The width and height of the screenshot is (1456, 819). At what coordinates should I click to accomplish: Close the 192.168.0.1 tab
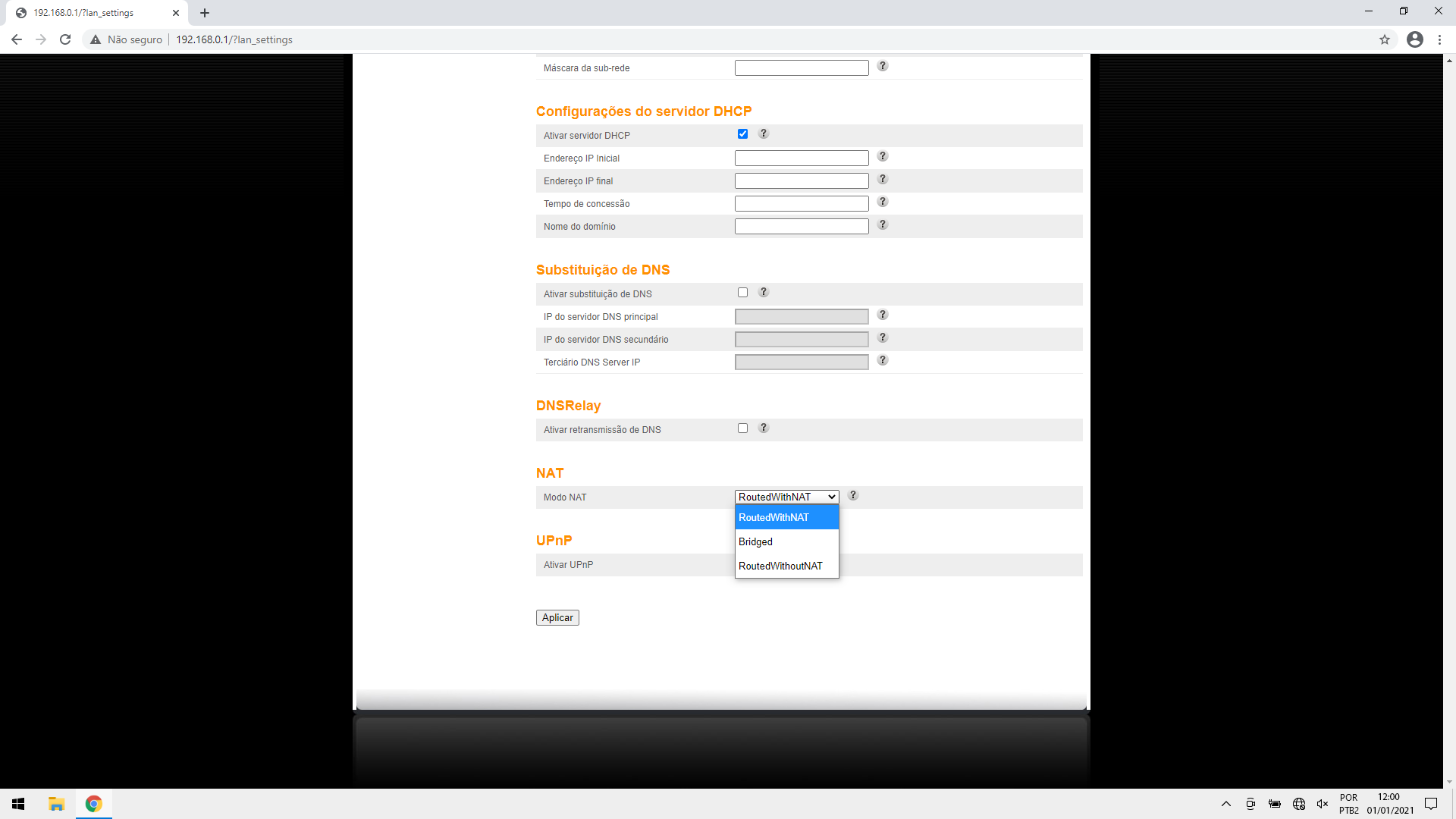tap(176, 13)
